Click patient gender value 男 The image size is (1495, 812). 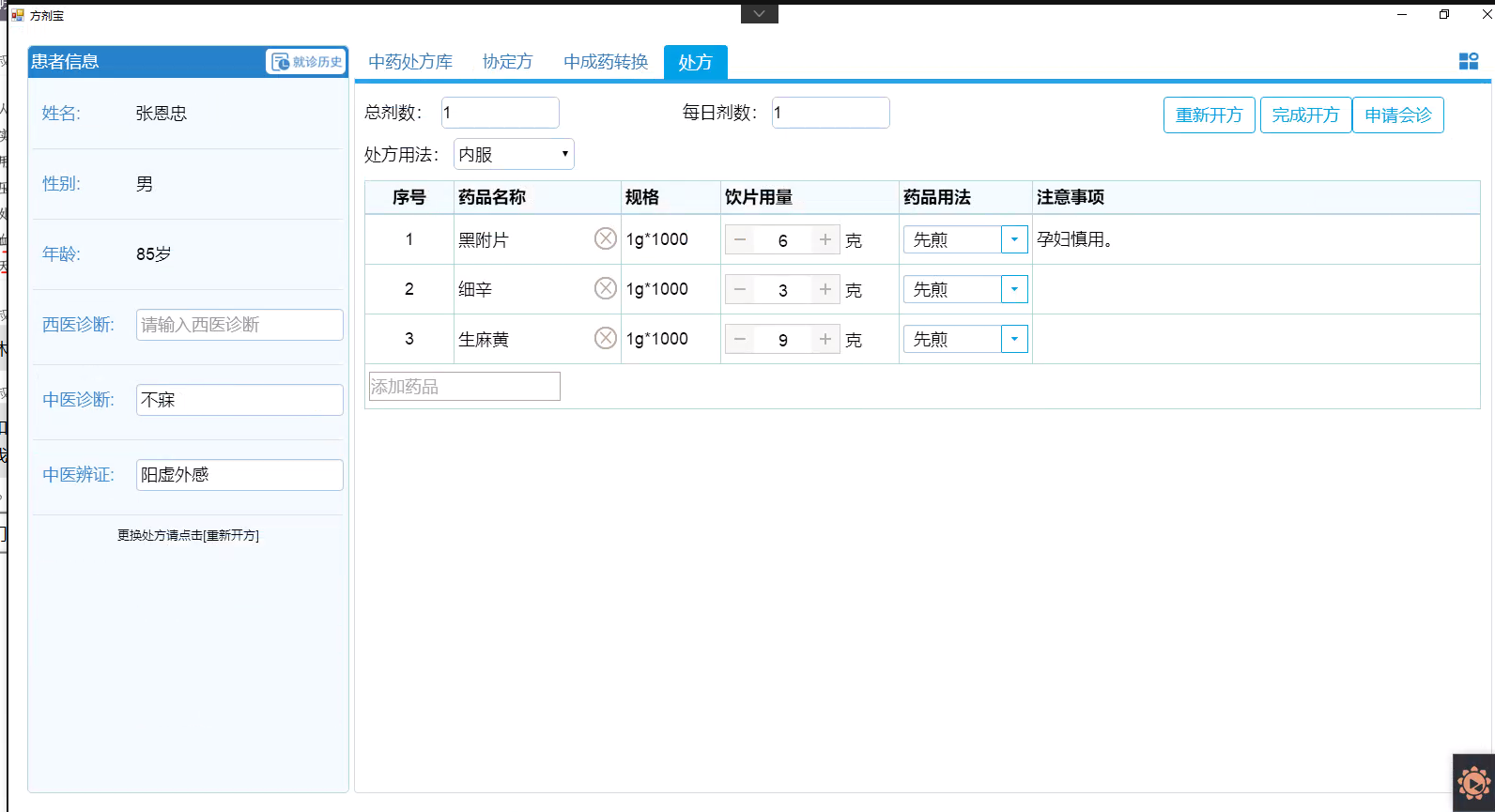tap(145, 184)
